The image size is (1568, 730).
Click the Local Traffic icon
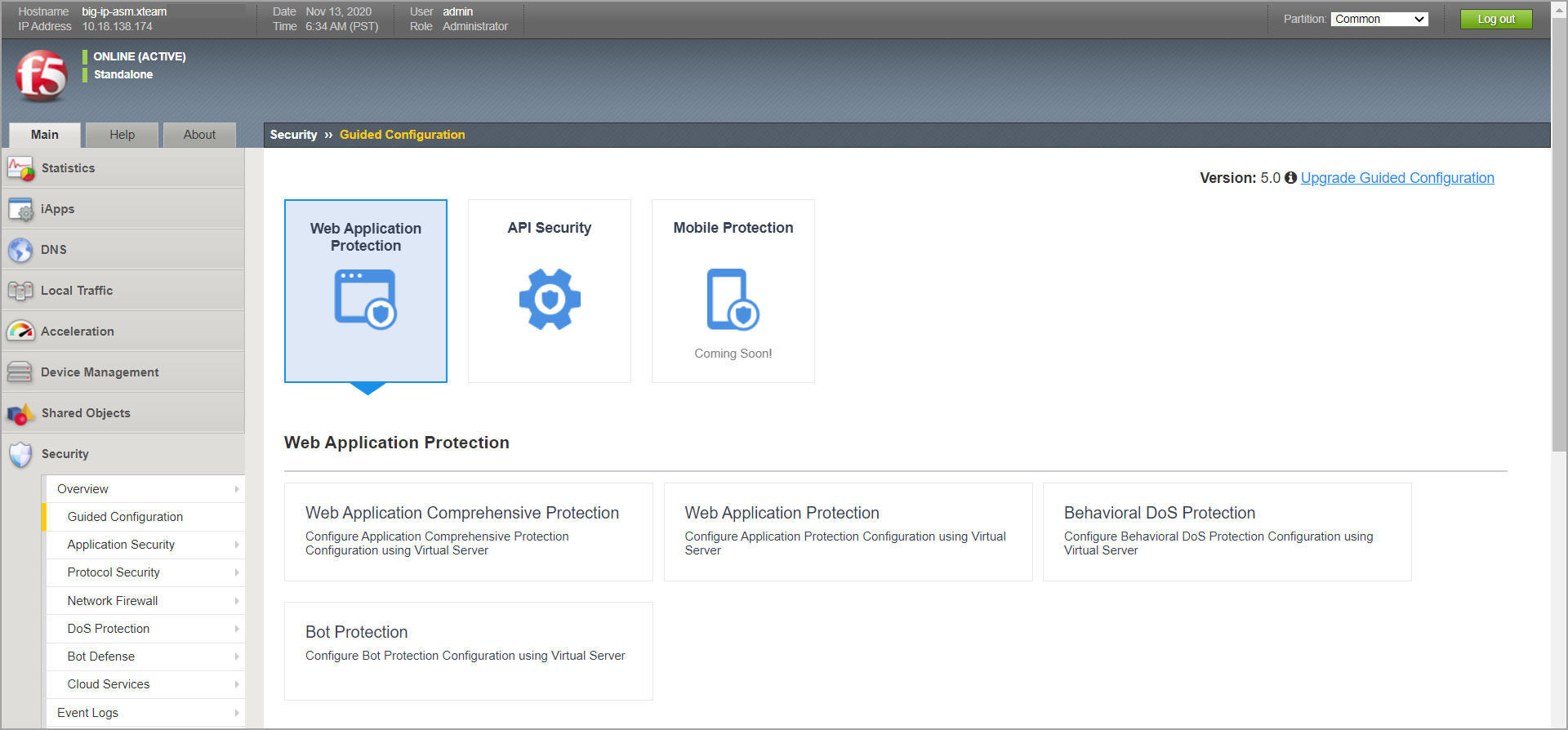[20, 291]
